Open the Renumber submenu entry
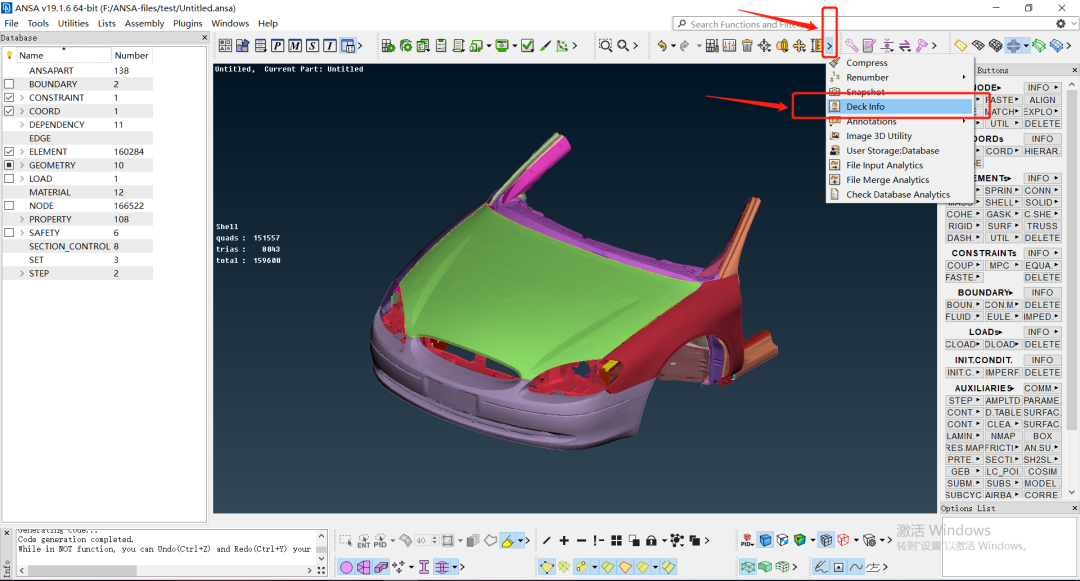Image resolution: width=1080 pixels, height=581 pixels. click(x=900, y=77)
